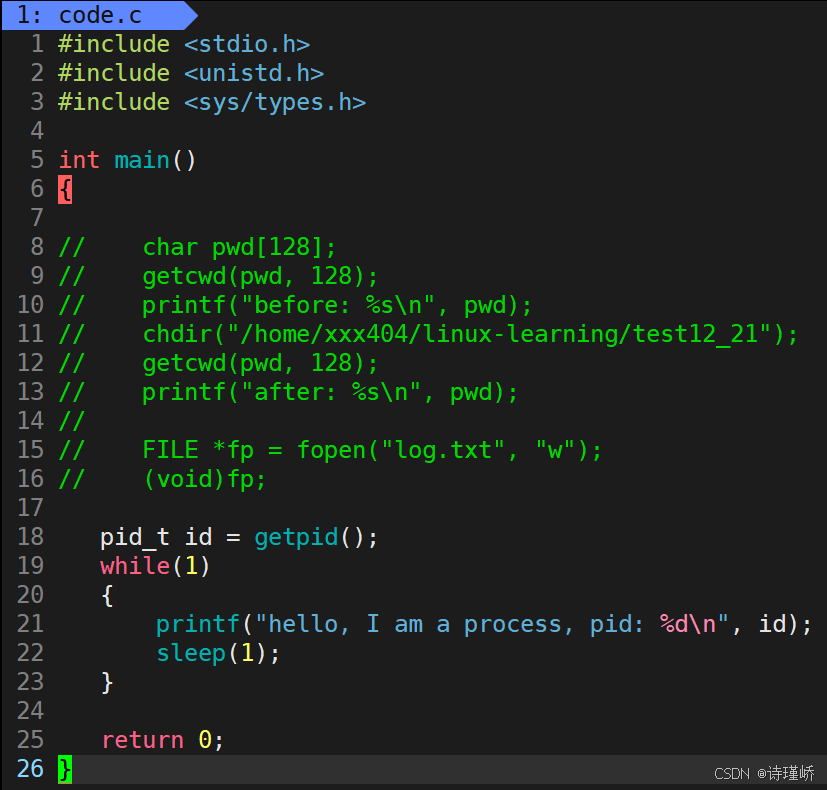
Task: Click the 'int' keyword before main
Action: (79, 160)
